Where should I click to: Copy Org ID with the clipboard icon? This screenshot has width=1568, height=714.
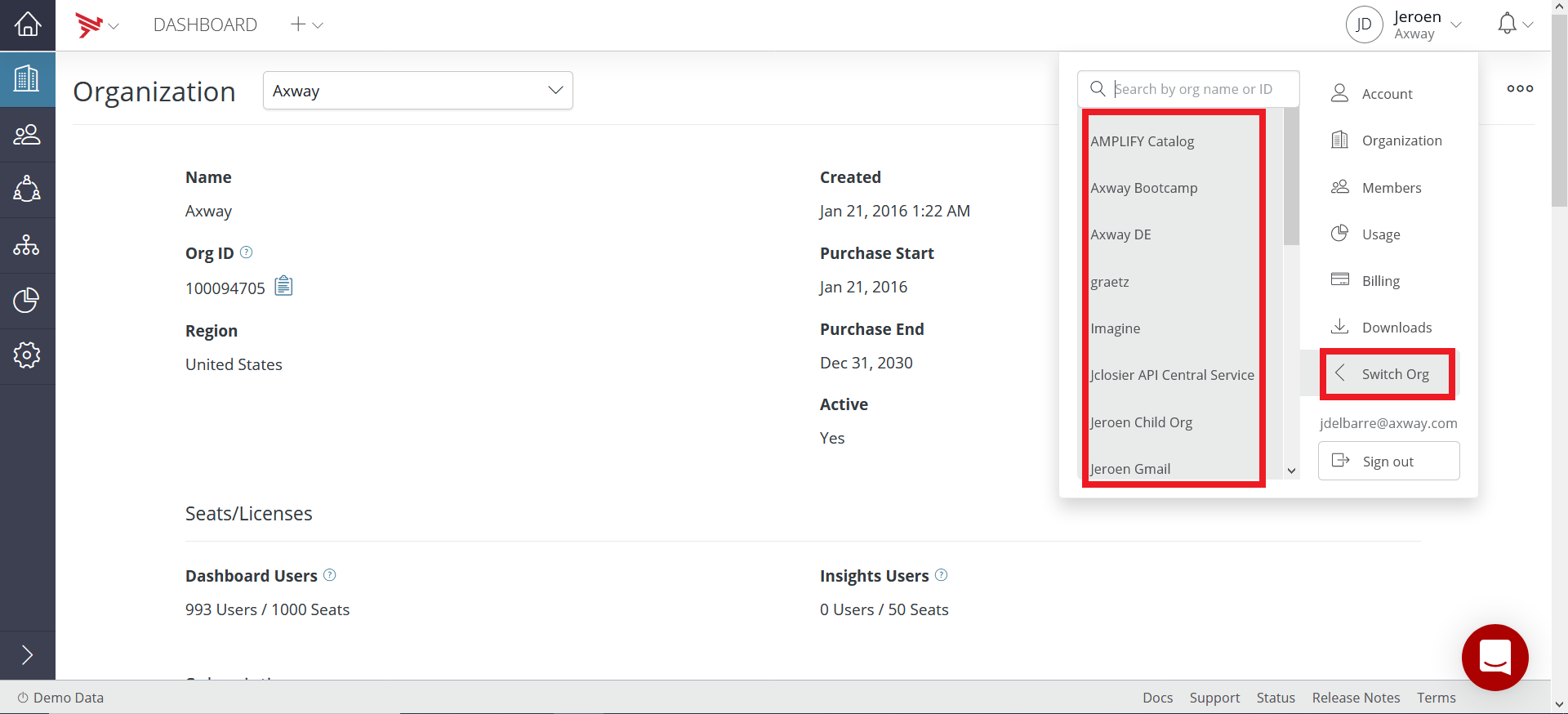(283, 286)
